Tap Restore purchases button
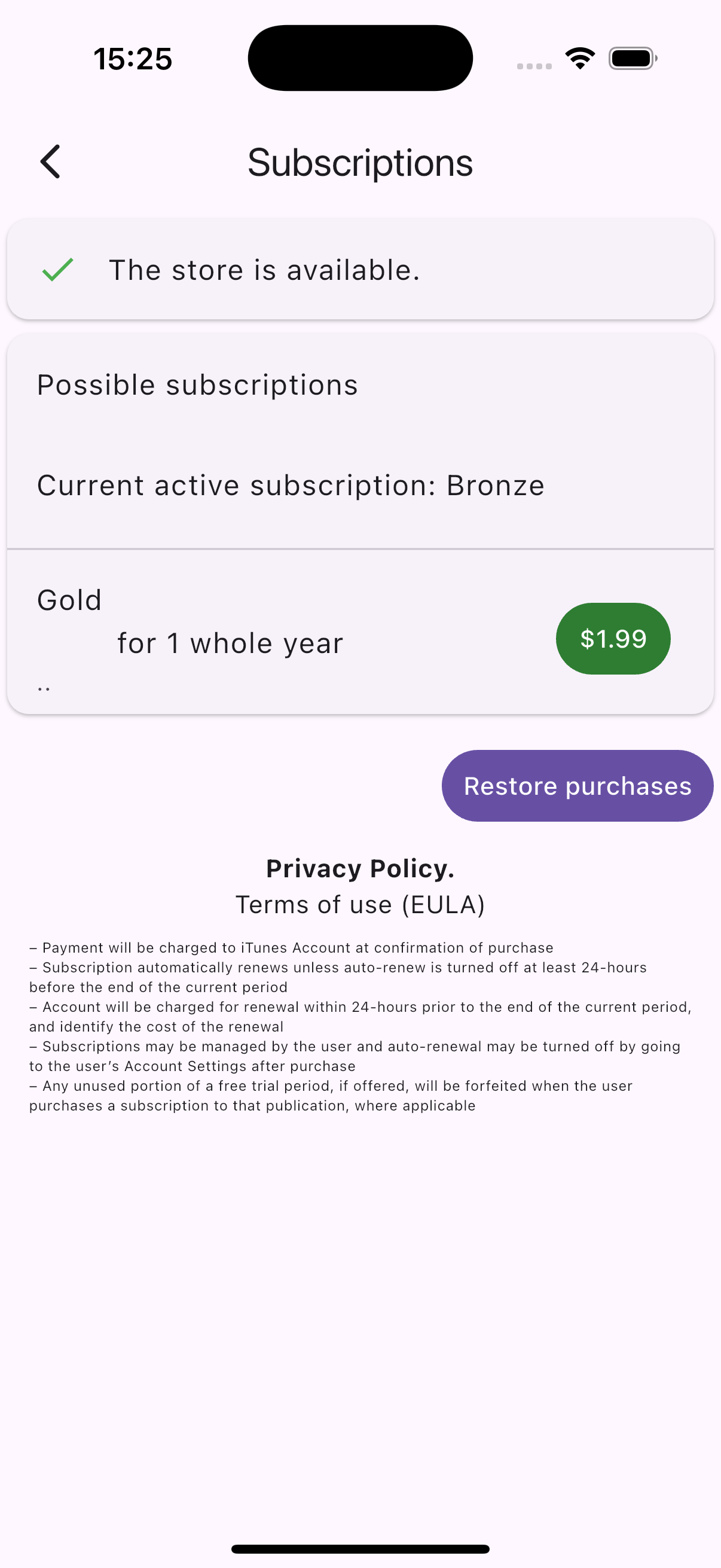 [x=577, y=785]
